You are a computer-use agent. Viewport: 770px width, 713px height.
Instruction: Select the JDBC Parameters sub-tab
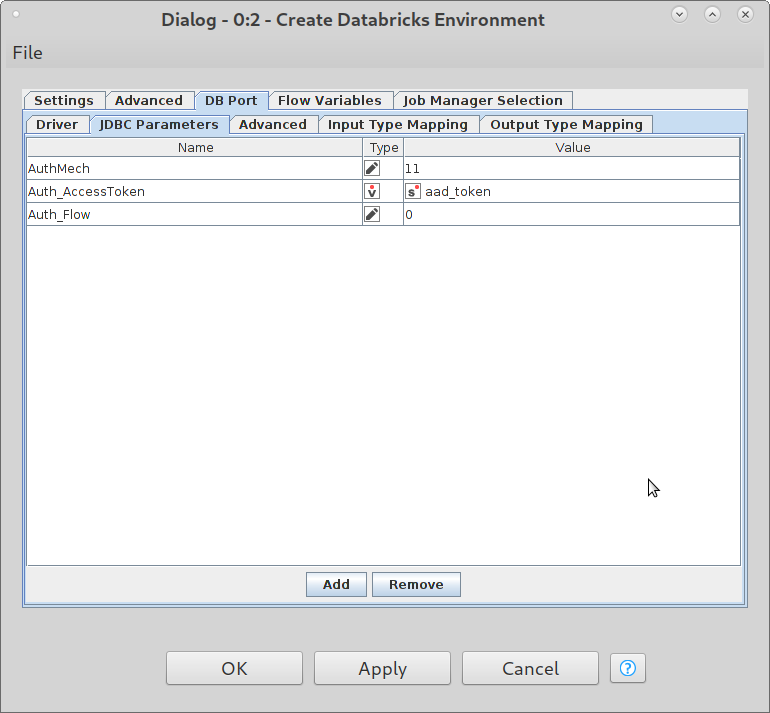pos(159,125)
